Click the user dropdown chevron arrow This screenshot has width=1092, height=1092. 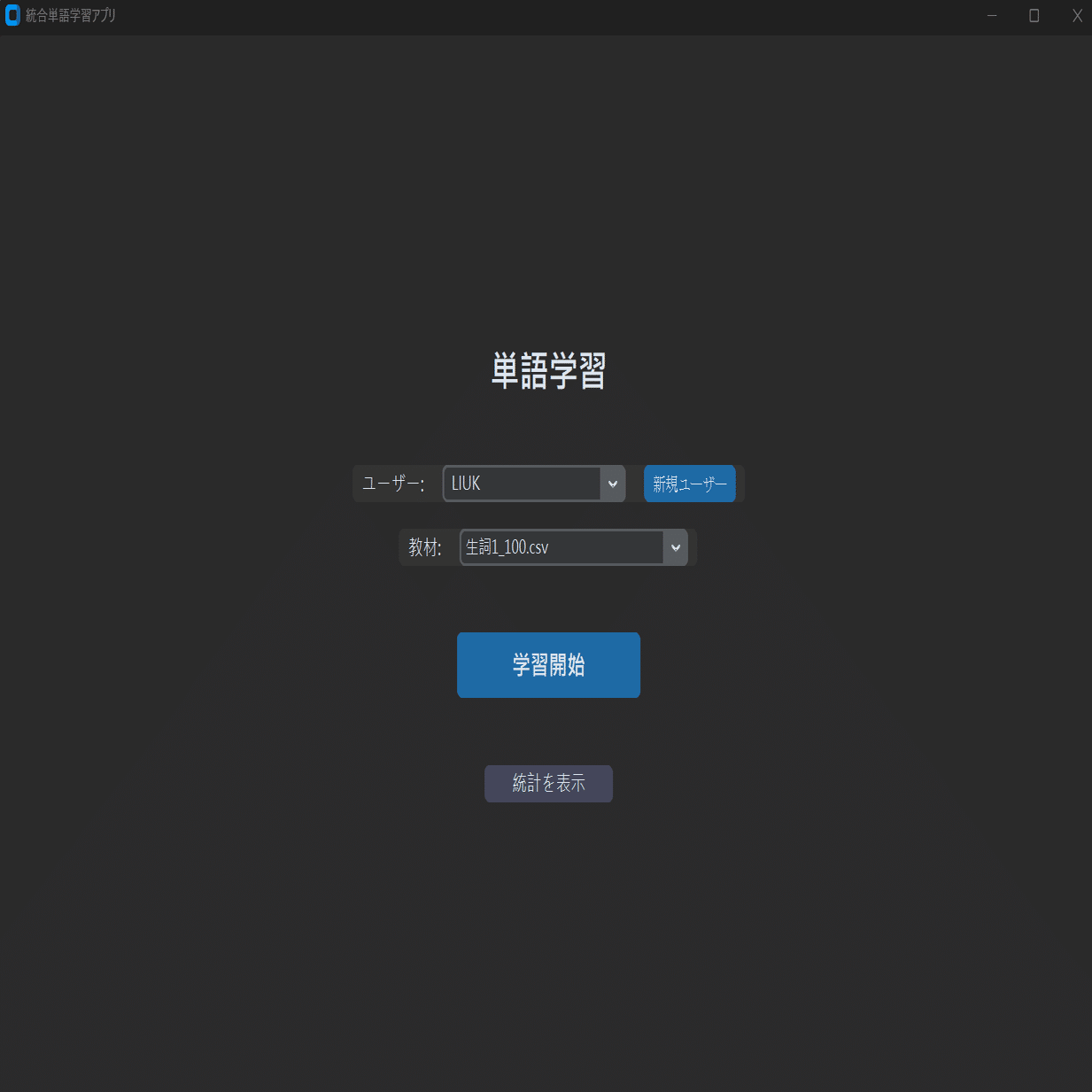[x=613, y=484]
